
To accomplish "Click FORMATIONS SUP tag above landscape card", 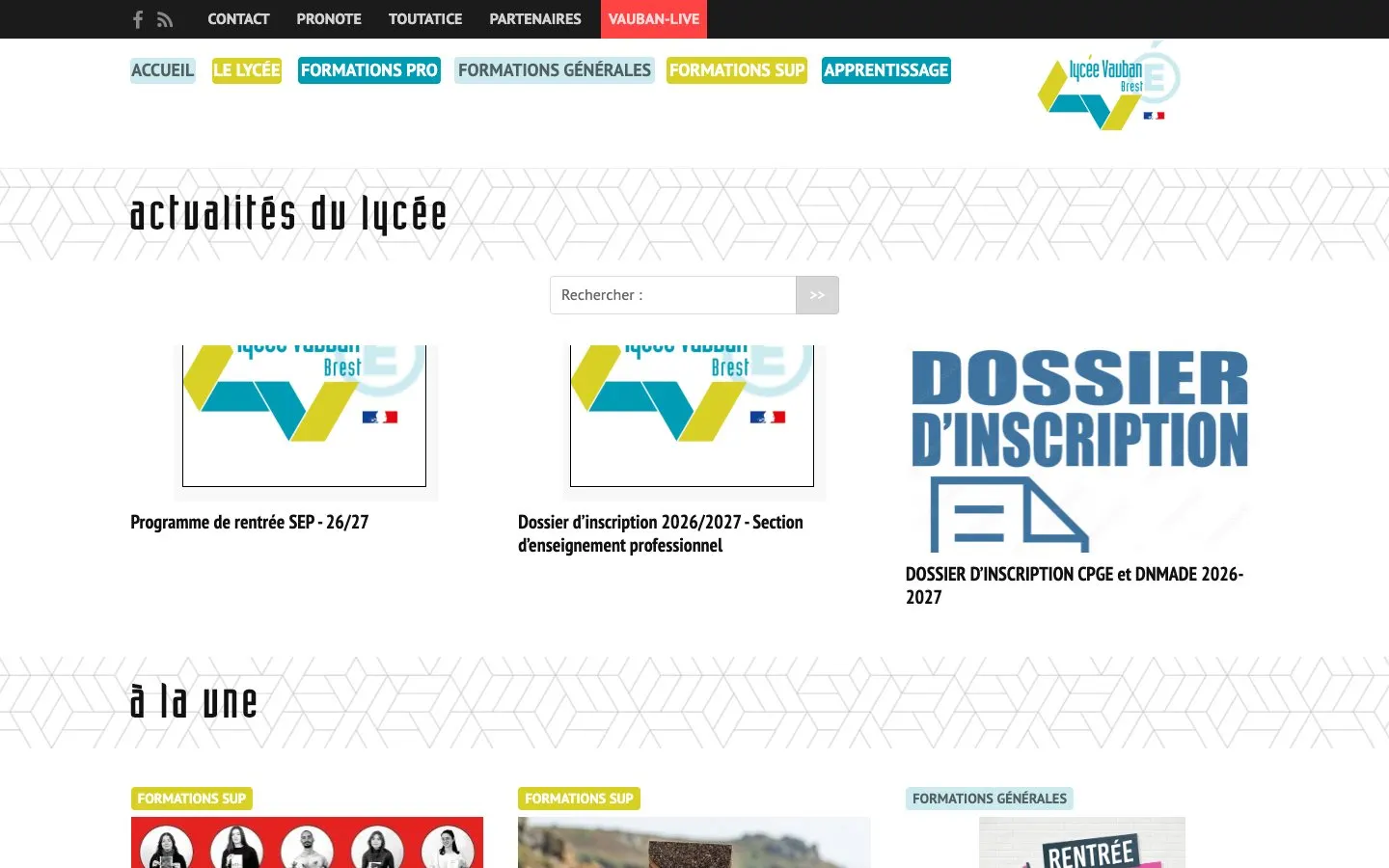I will (x=579, y=799).
